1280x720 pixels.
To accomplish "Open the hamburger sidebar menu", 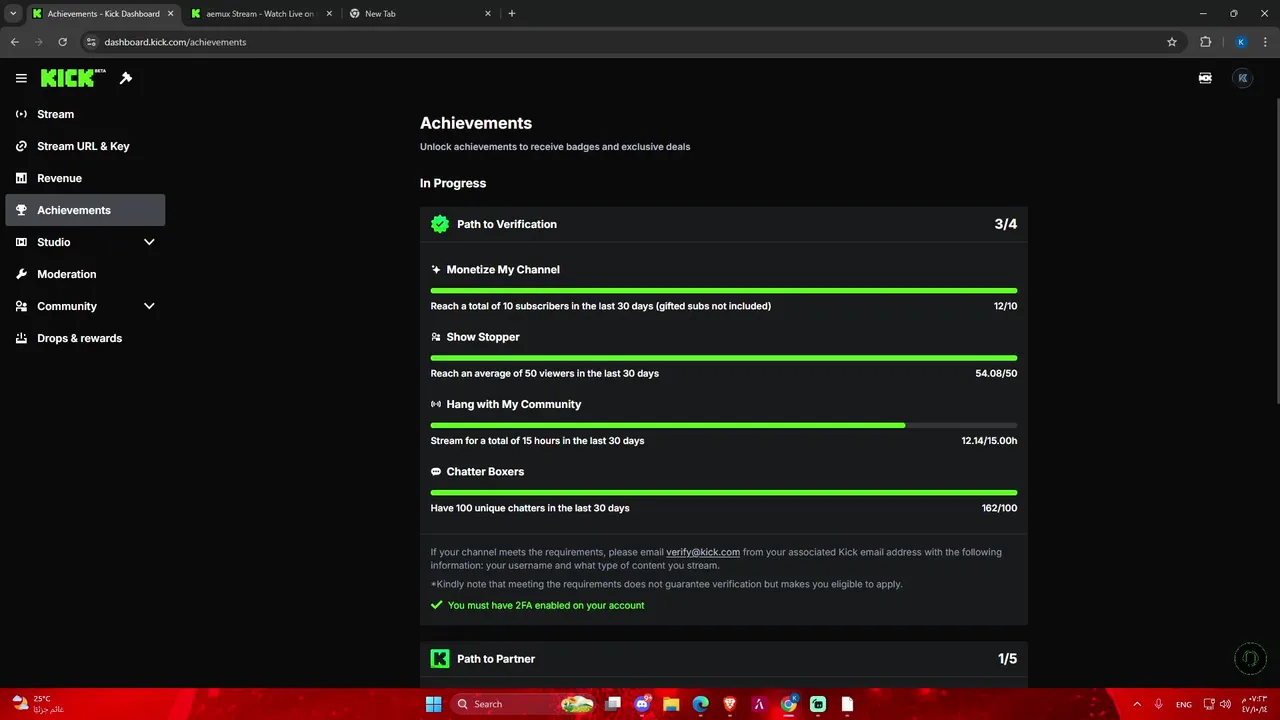I will click(21, 78).
